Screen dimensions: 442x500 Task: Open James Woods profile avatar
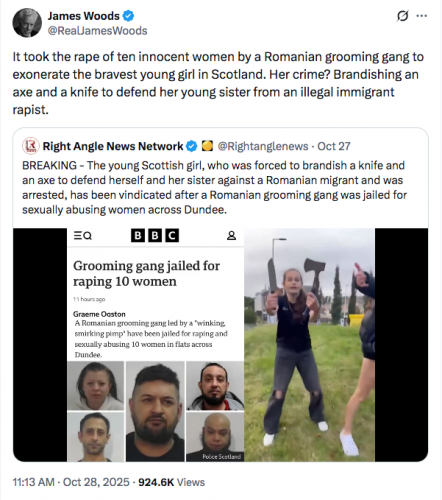pyautogui.click(x=27, y=23)
